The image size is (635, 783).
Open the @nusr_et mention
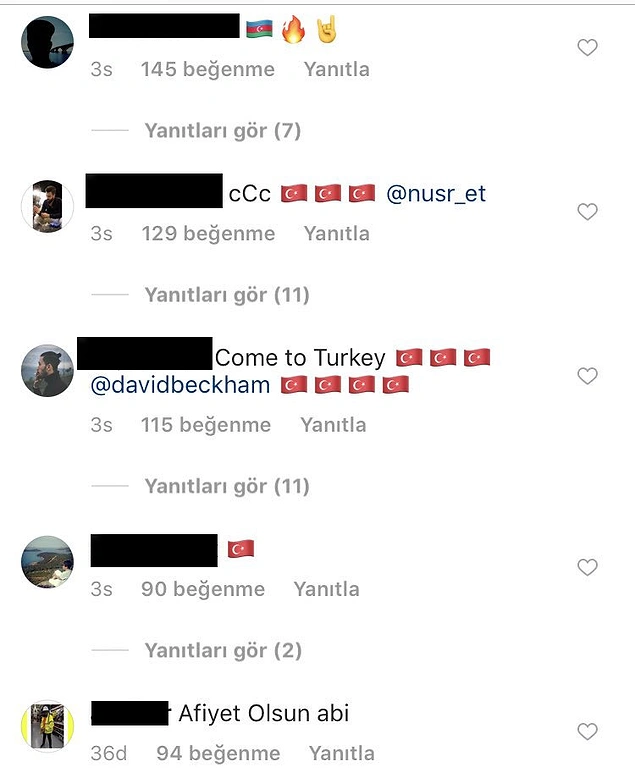click(436, 194)
